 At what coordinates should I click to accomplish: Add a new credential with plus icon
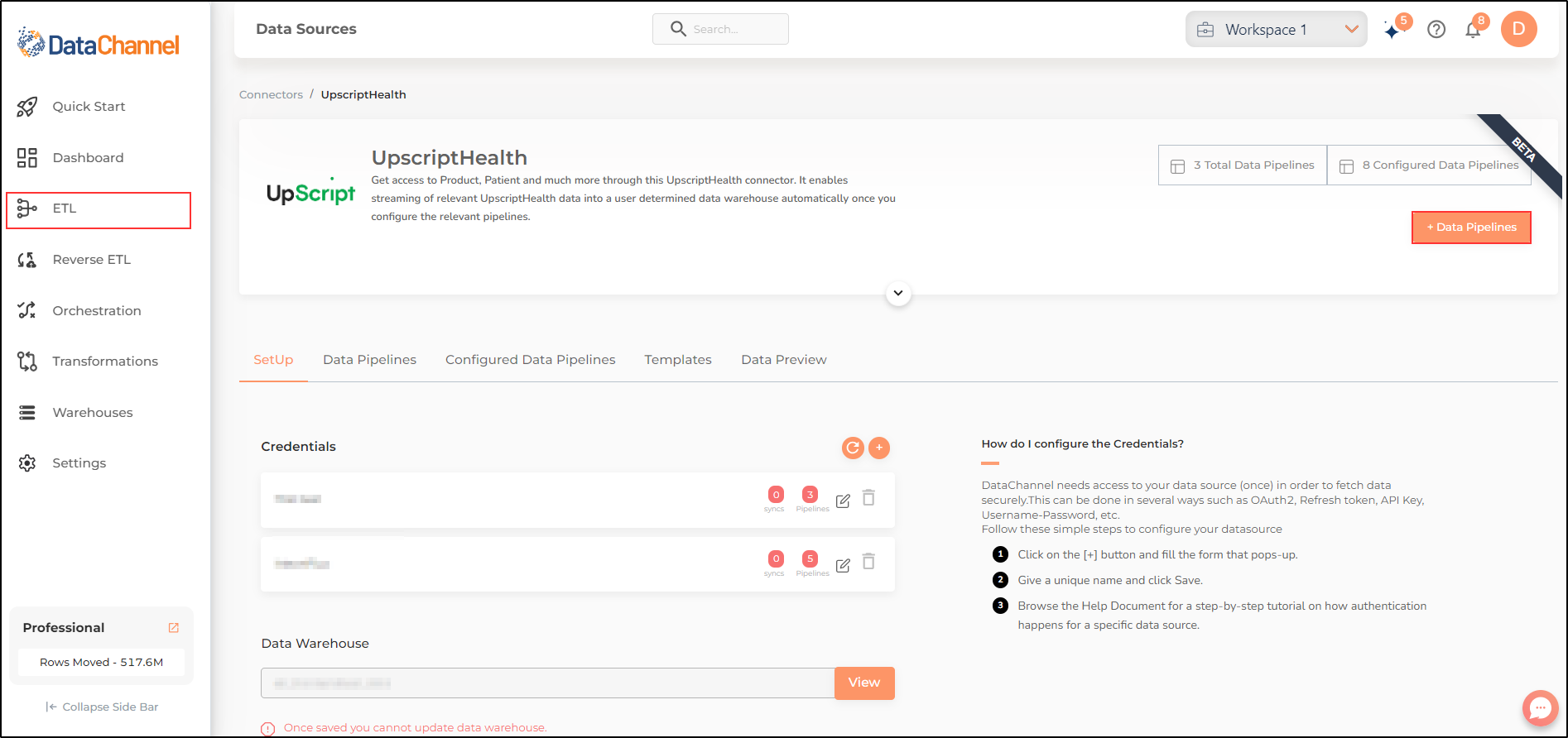click(x=879, y=448)
